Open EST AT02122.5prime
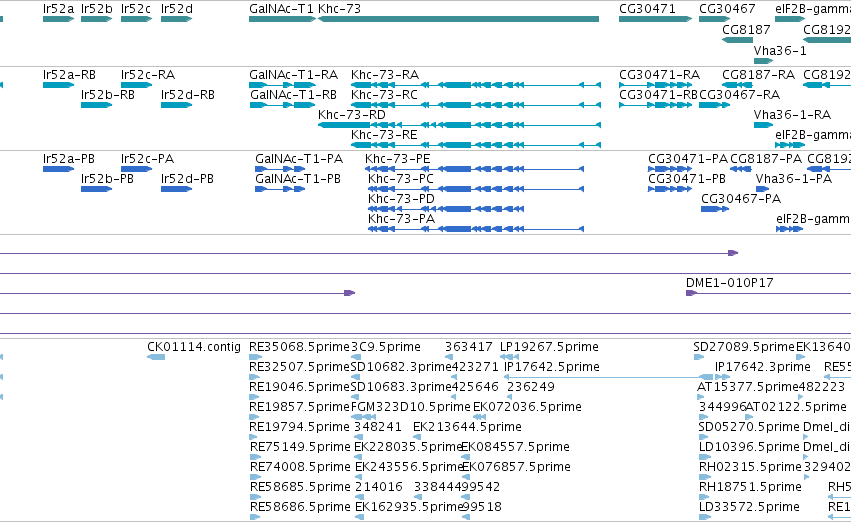 pos(796,406)
